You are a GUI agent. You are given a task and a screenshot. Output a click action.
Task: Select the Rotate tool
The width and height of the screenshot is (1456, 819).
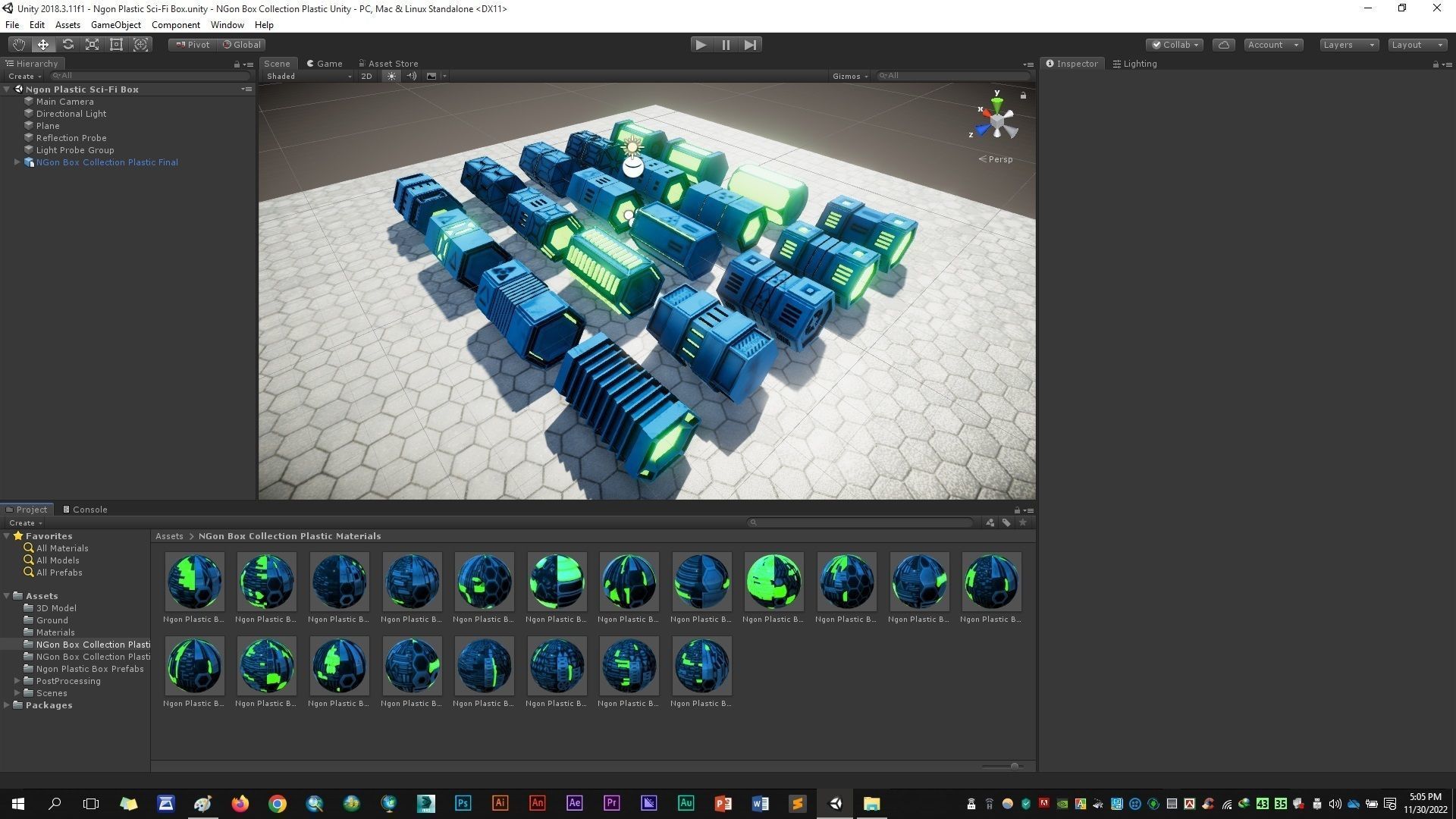click(x=67, y=45)
